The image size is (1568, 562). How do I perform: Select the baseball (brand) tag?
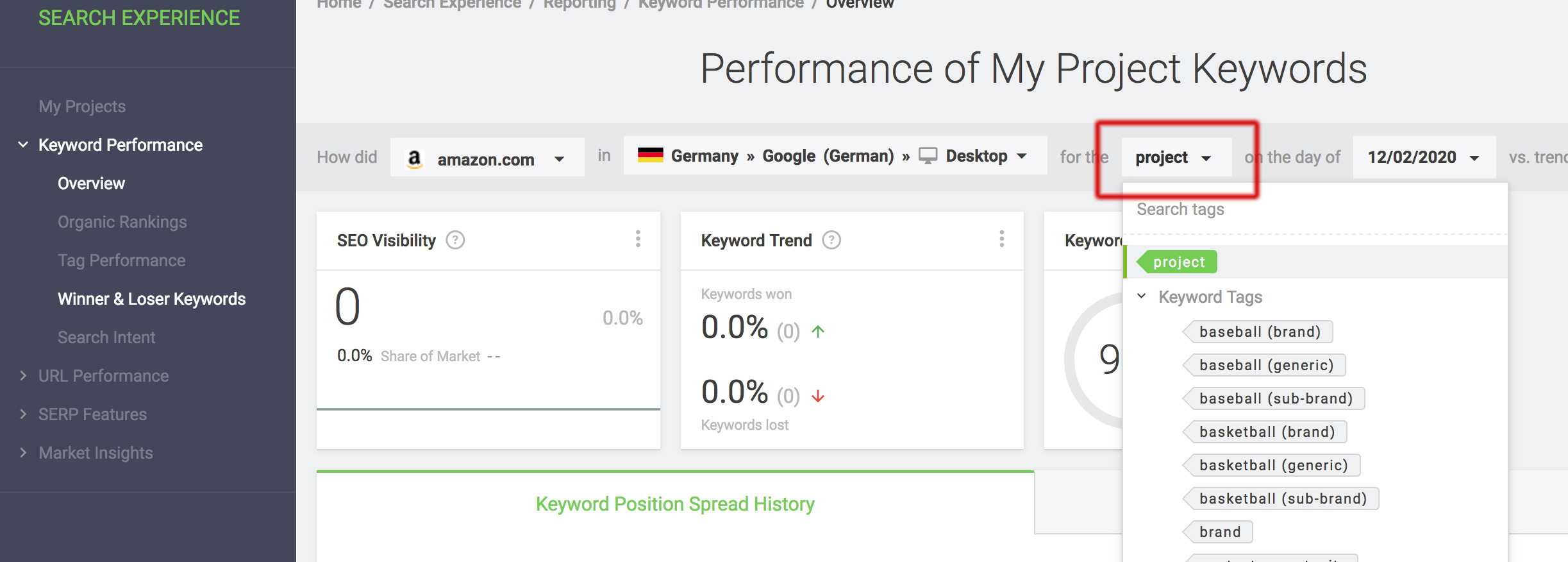click(1259, 332)
